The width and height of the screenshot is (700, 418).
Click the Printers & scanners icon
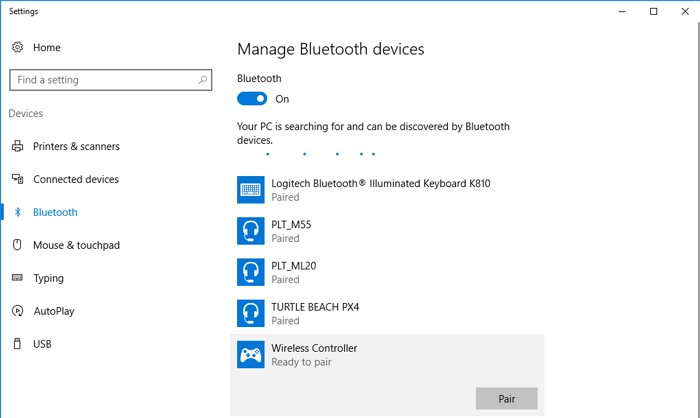(17, 146)
